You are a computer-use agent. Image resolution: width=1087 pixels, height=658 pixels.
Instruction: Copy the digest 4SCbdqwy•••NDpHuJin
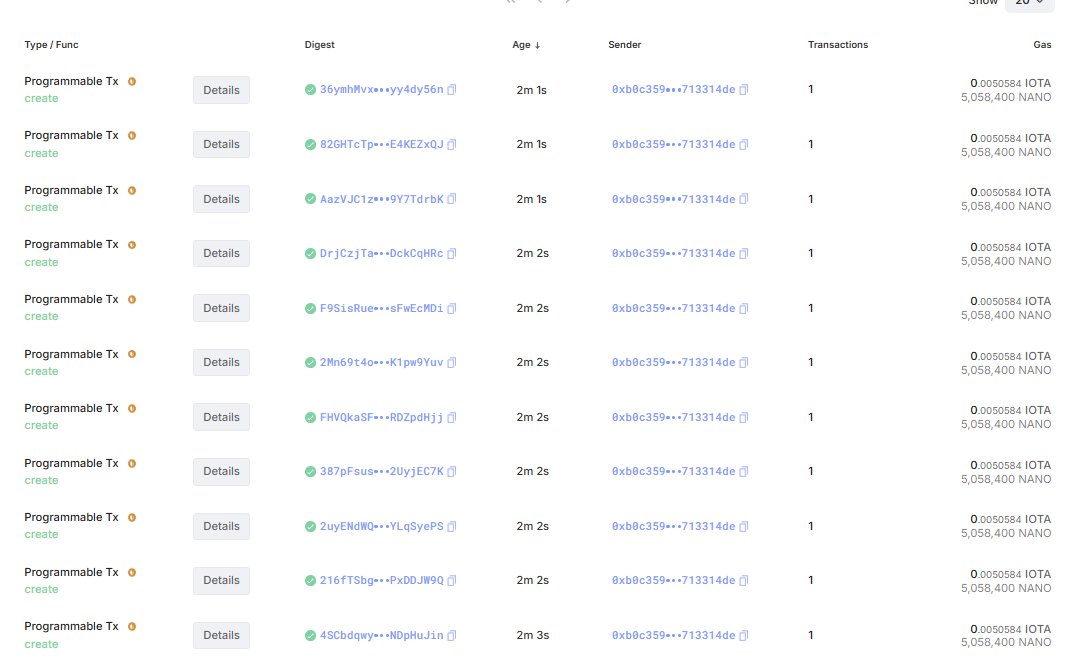(452, 635)
